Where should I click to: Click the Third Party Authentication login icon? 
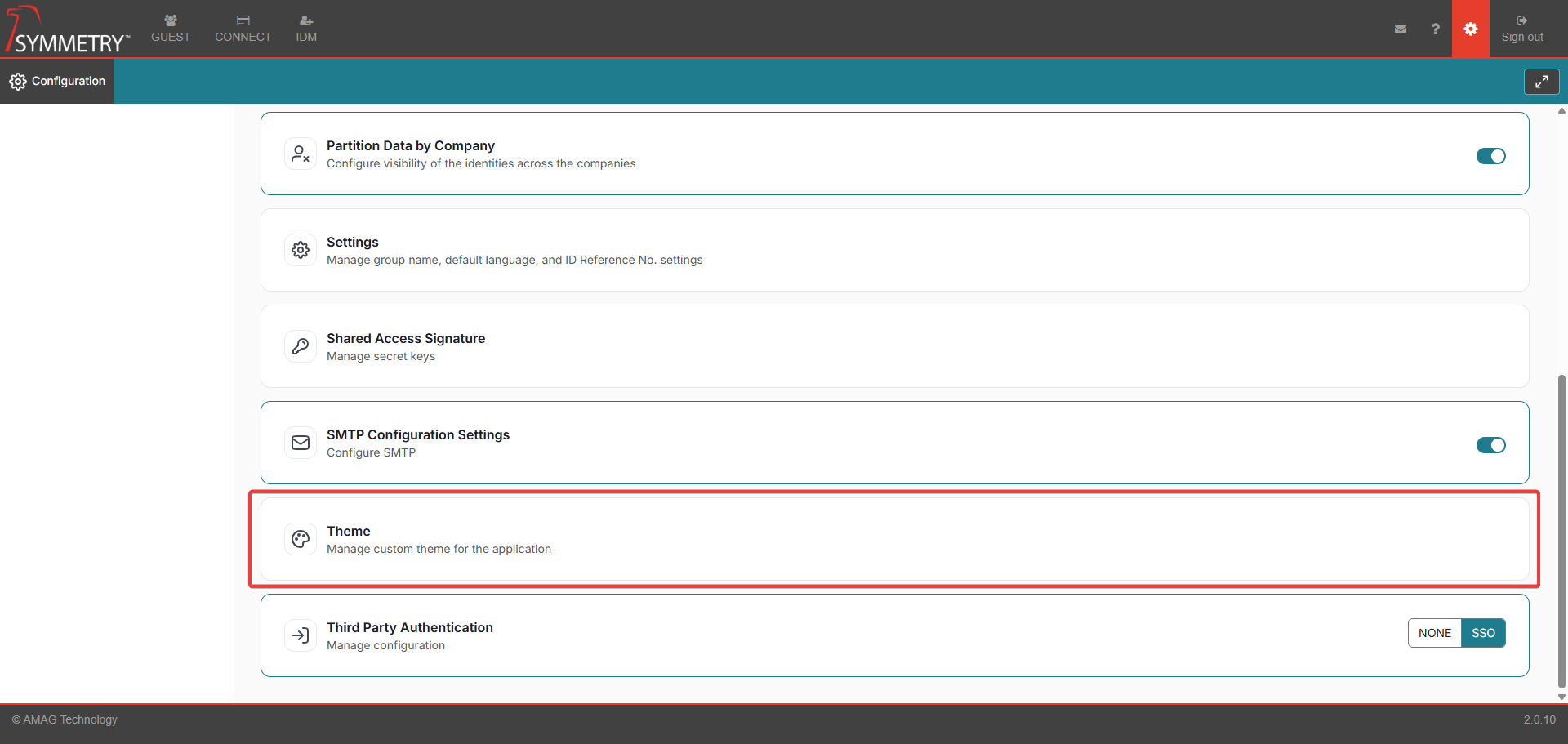pyautogui.click(x=301, y=635)
